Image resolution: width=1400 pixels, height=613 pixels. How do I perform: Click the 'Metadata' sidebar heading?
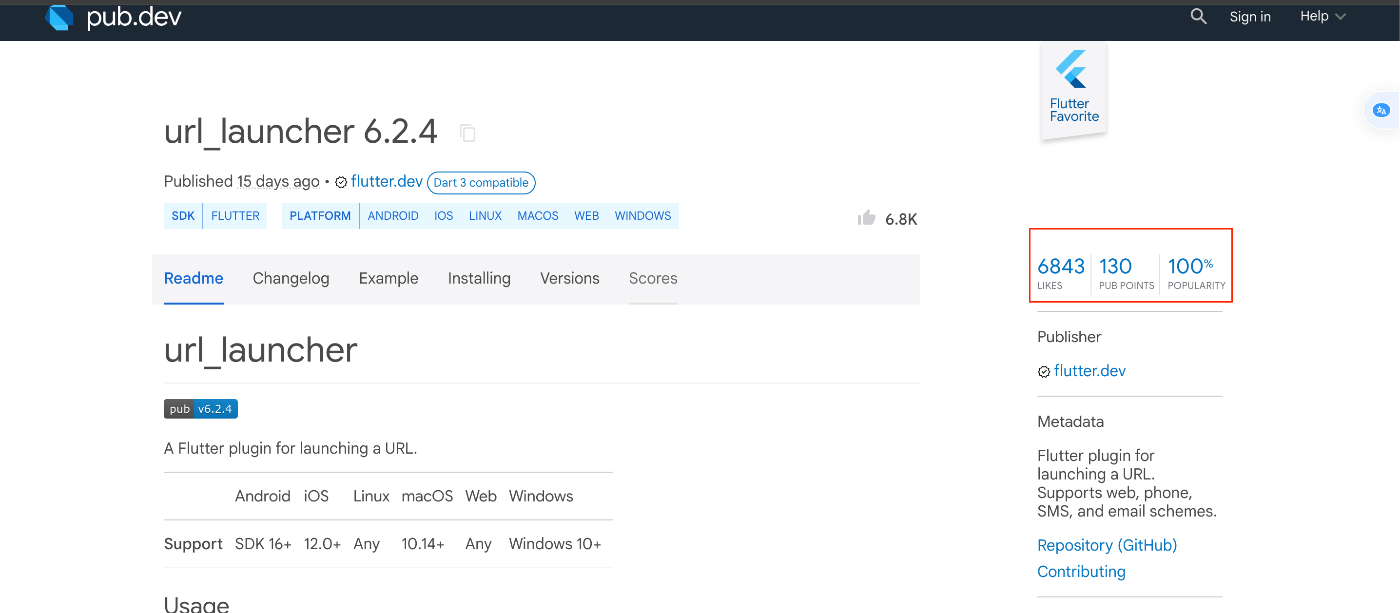[x=1071, y=422]
